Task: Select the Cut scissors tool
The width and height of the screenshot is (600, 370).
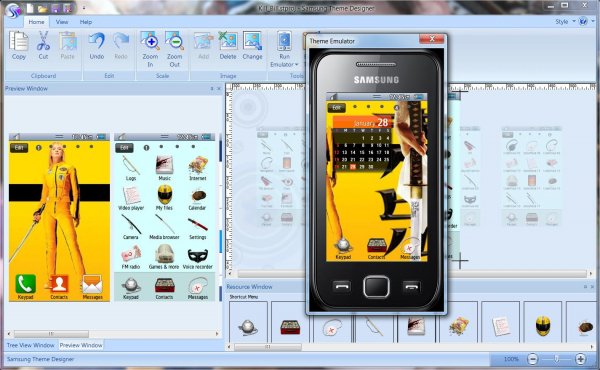Action: 43,46
